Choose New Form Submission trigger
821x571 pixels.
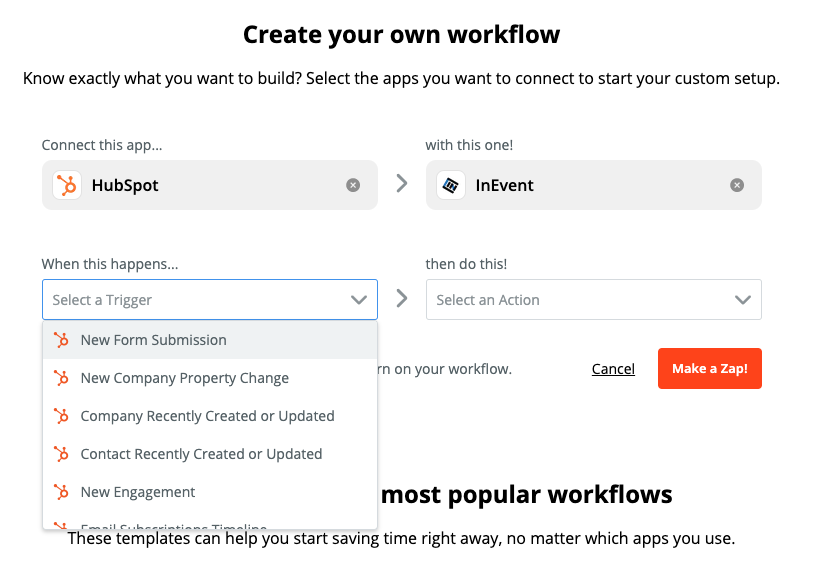click(210, 340)
